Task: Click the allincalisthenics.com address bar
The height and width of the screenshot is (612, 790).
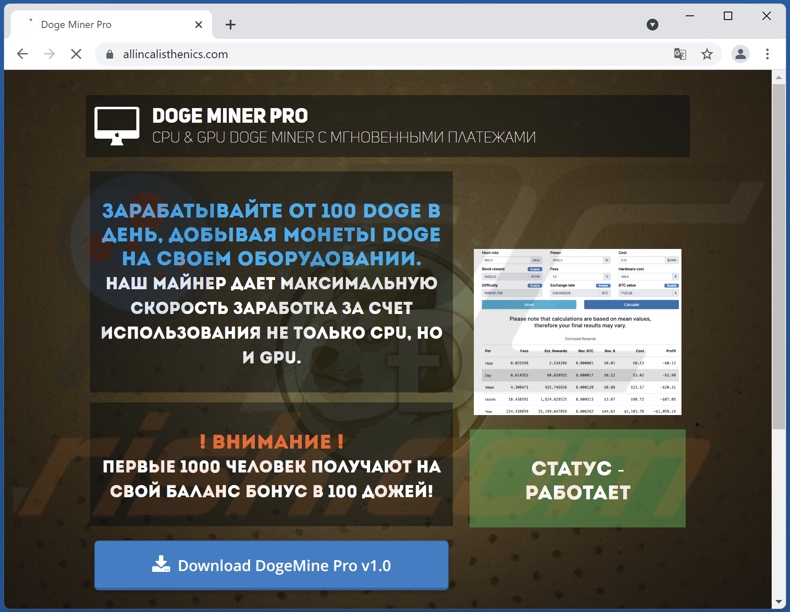Action: point(383,54)
